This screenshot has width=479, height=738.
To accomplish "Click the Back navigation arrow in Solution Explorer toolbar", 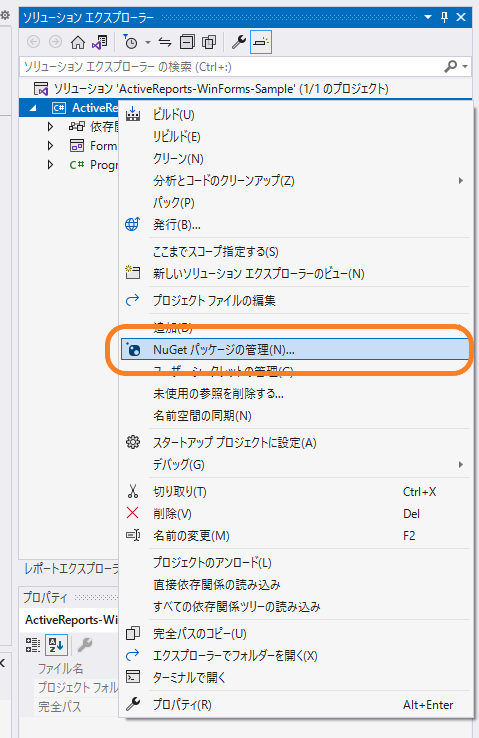I will tap(33, 42).
